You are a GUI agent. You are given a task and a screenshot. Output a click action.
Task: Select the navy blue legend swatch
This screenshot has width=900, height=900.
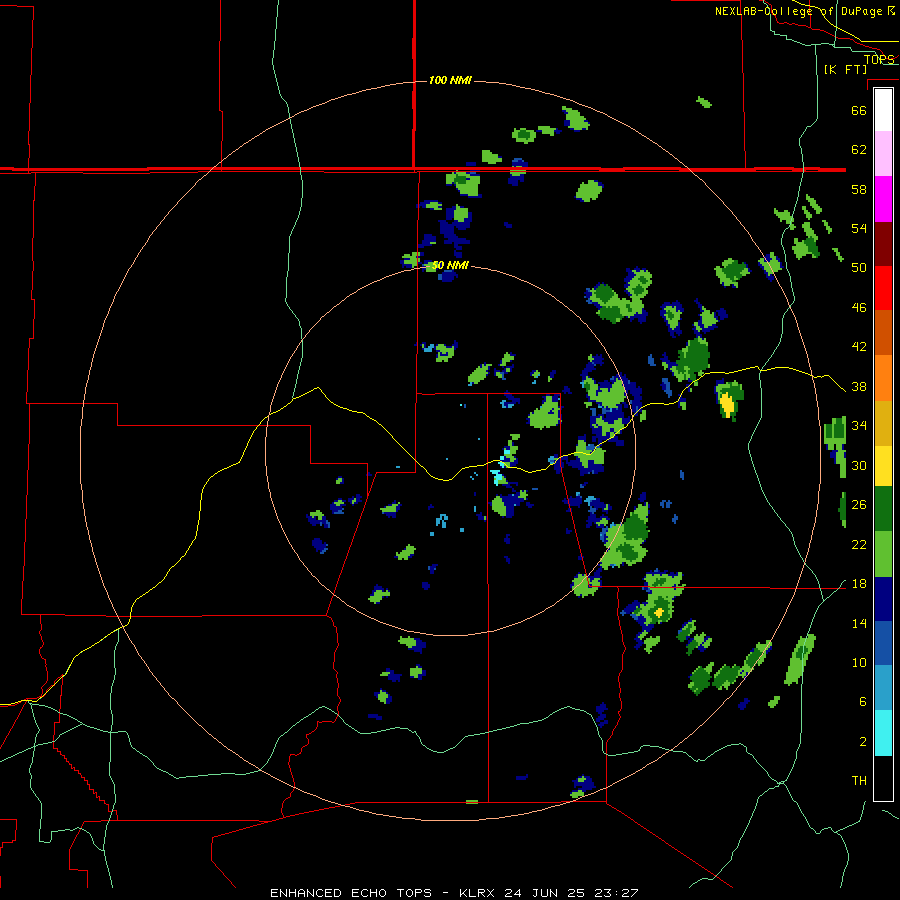point(883,599)
